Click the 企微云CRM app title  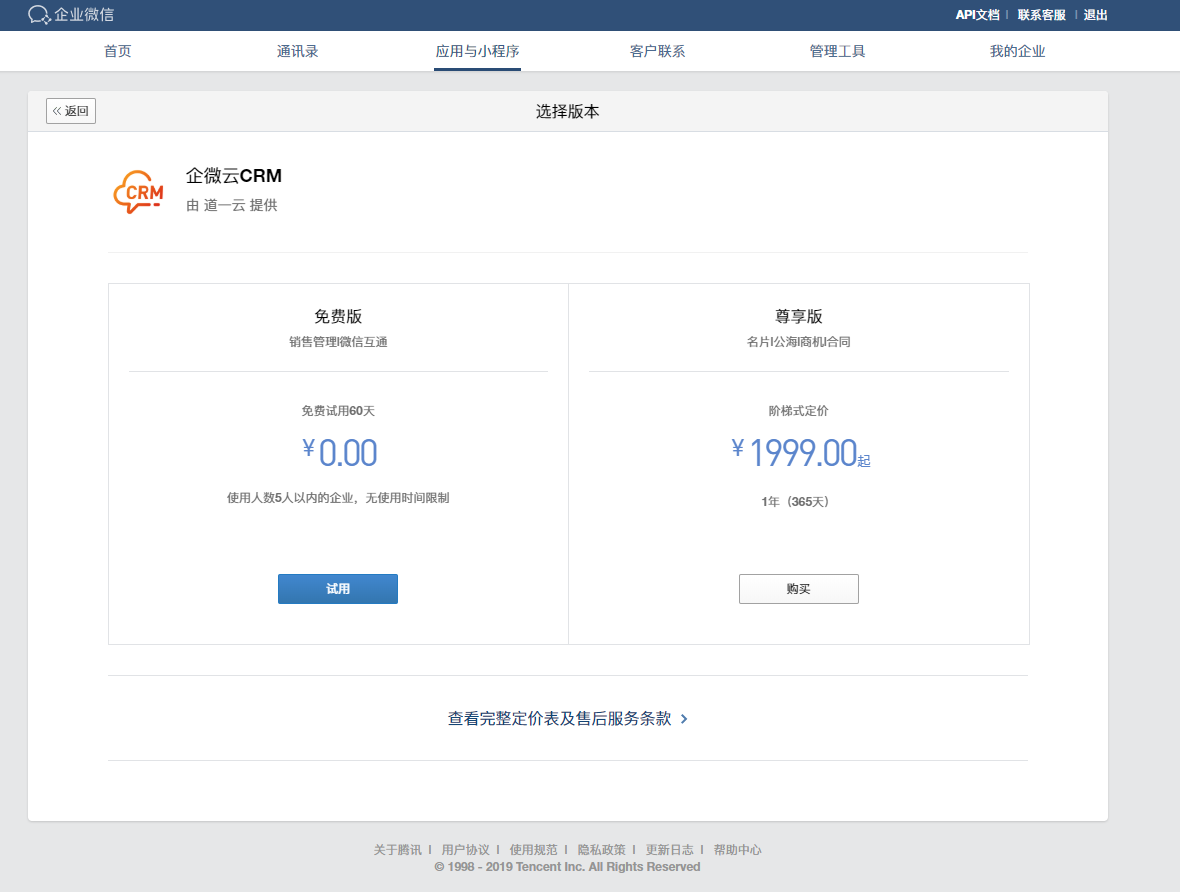coord(233,175)
